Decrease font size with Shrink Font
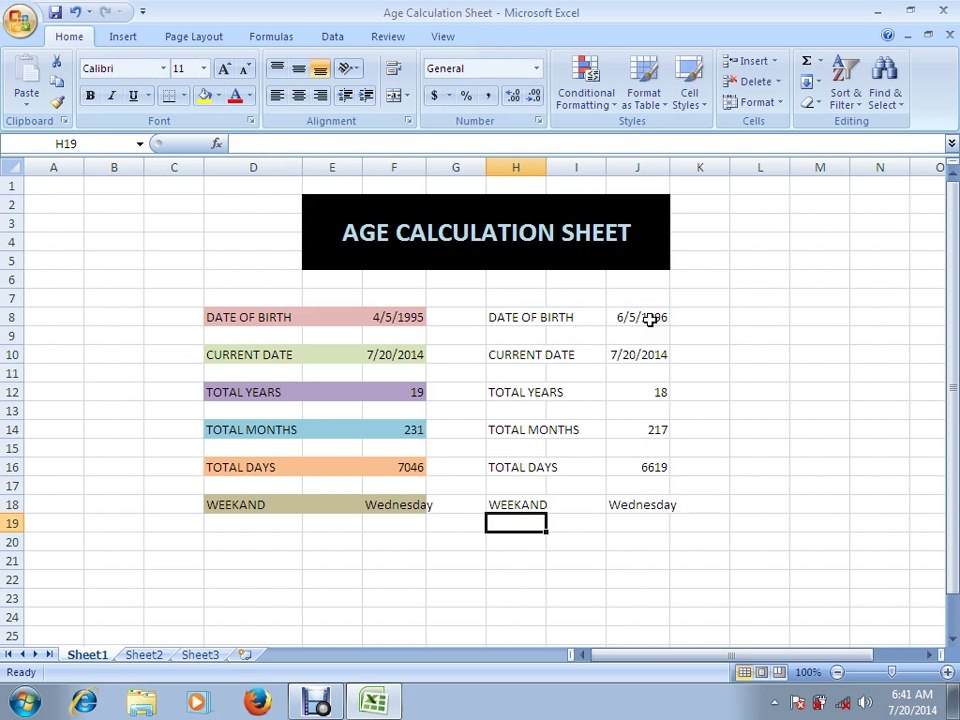 pos(245,69)
